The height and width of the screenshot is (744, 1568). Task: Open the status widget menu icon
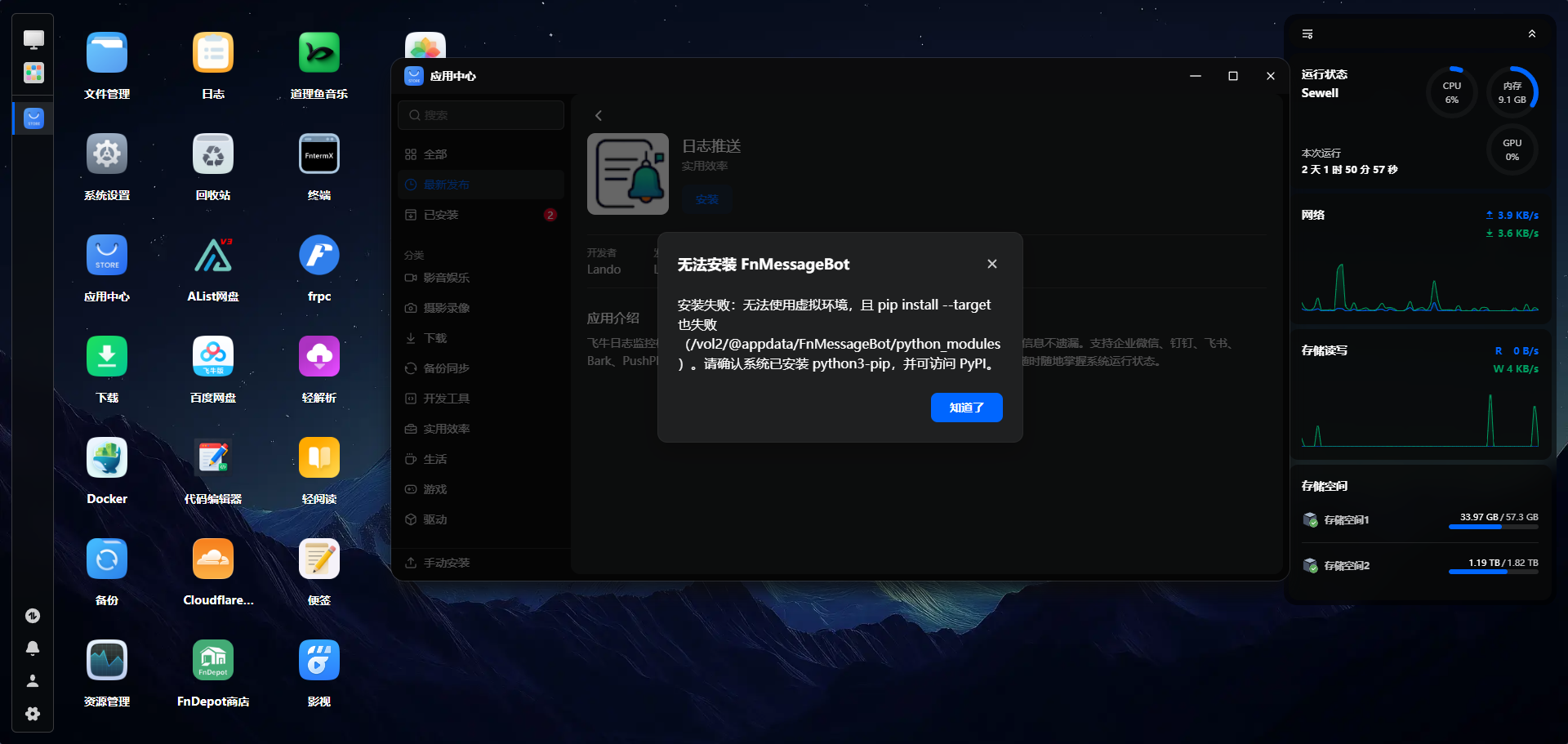[1307, 34]
